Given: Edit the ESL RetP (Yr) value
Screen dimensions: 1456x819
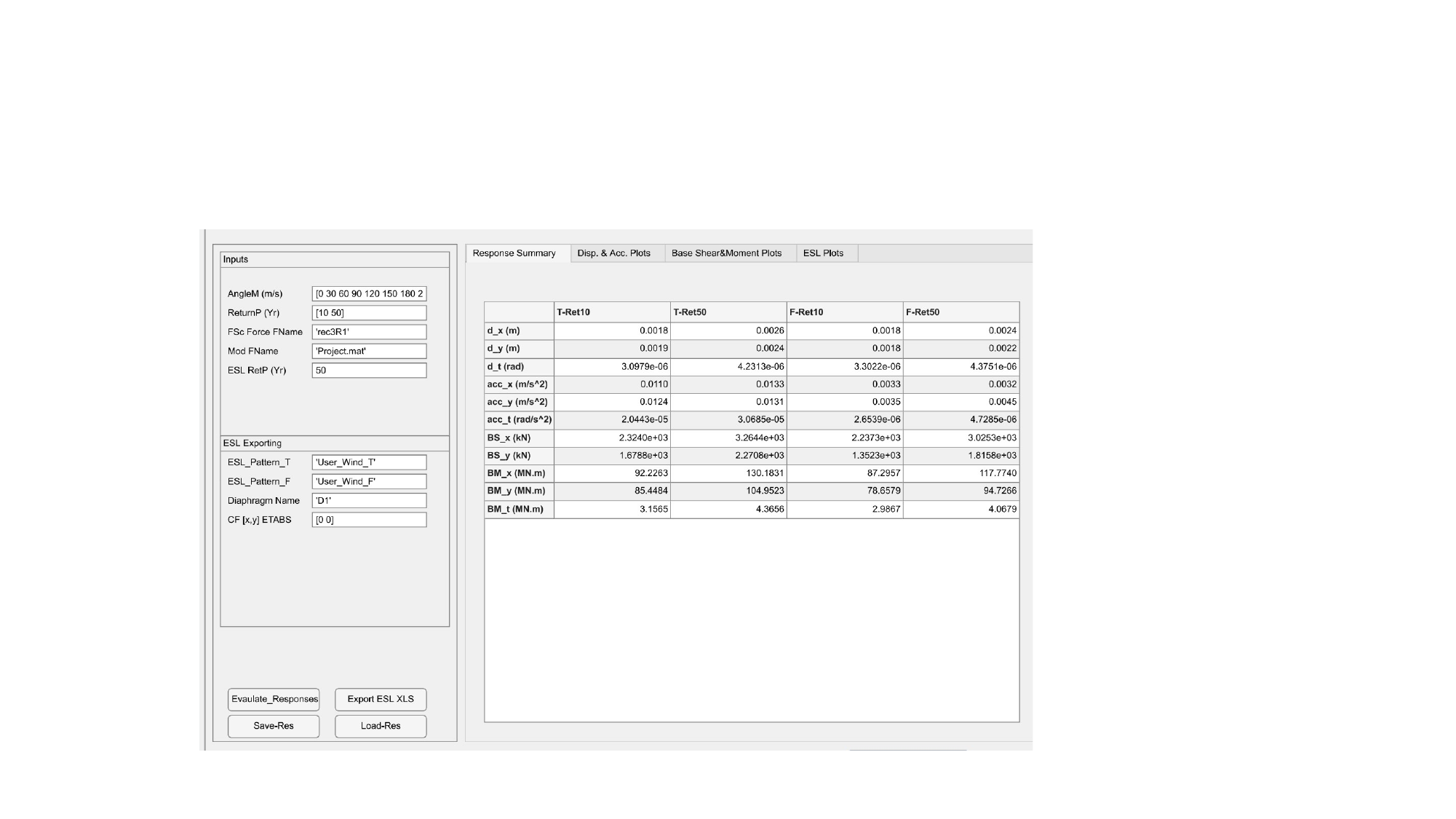Looking at the screenshot, I should click(x=369, y=371).
